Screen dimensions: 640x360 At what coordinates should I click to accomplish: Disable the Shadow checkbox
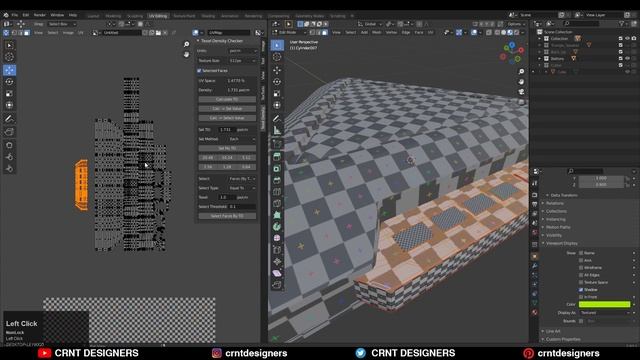[581, 290]
